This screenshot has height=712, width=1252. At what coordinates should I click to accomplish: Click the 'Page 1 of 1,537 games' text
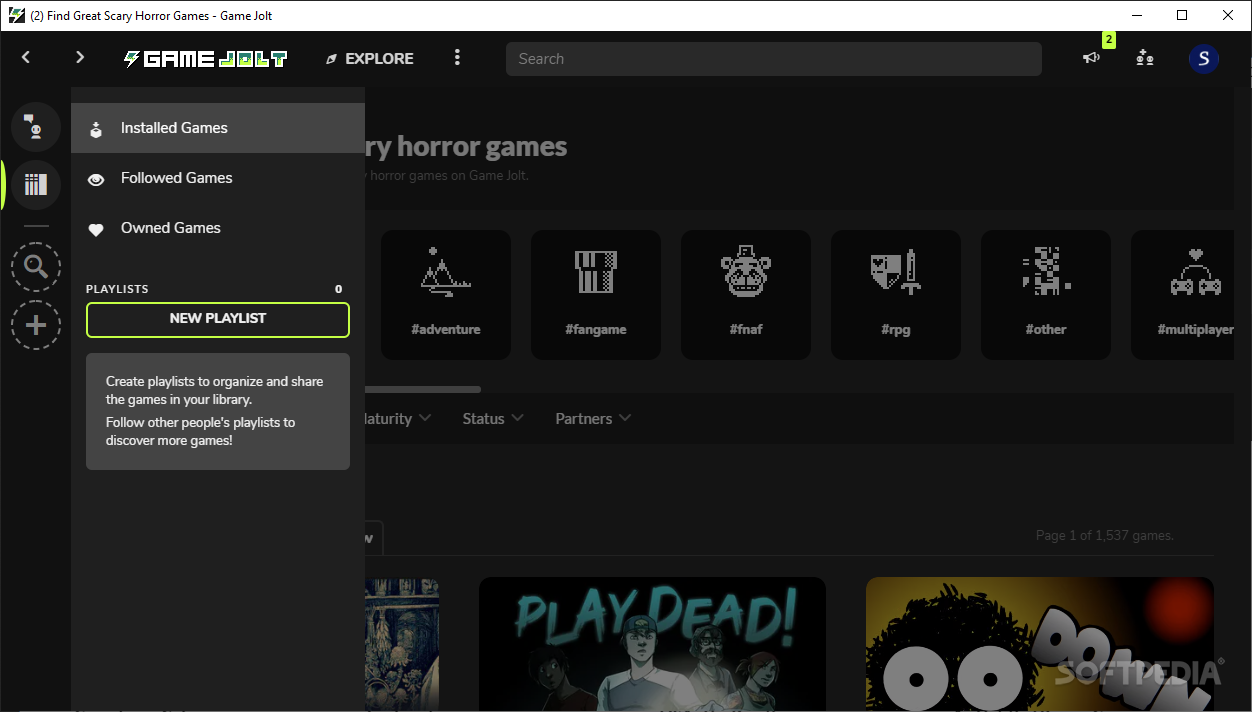(1105, 535)
